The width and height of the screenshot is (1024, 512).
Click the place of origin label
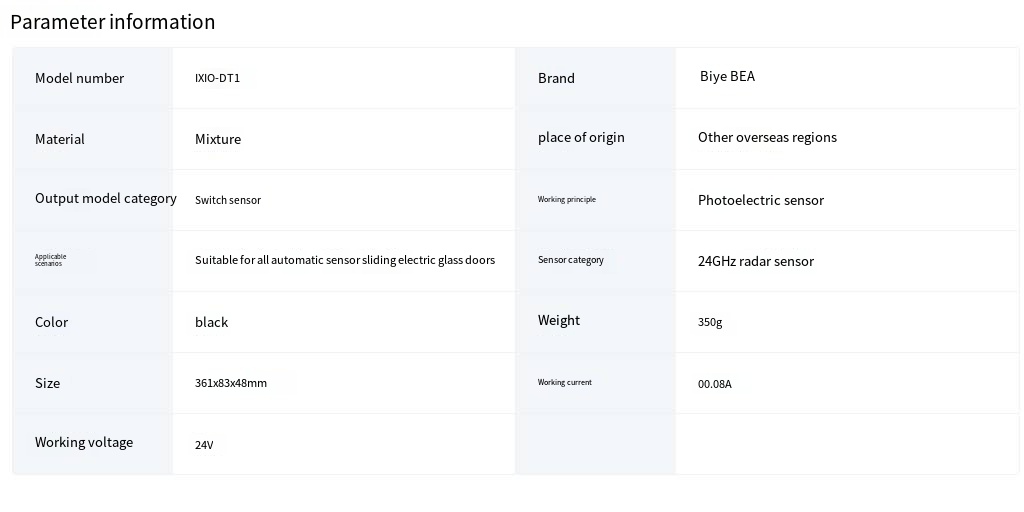pos(581,137)
